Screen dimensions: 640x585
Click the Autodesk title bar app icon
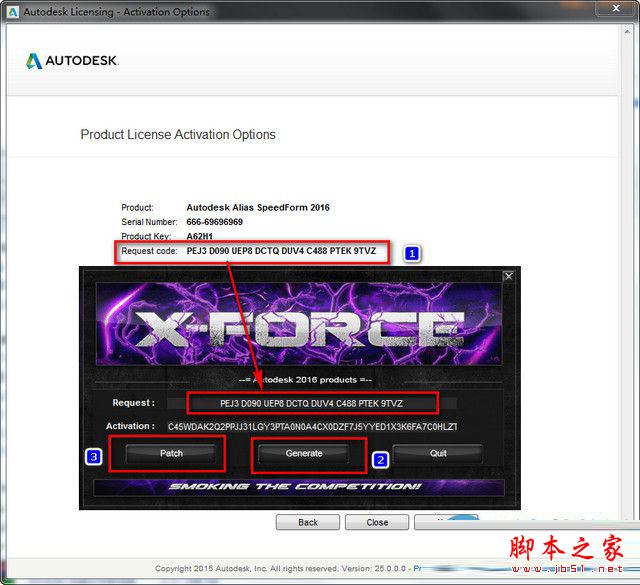coord(13,12)
